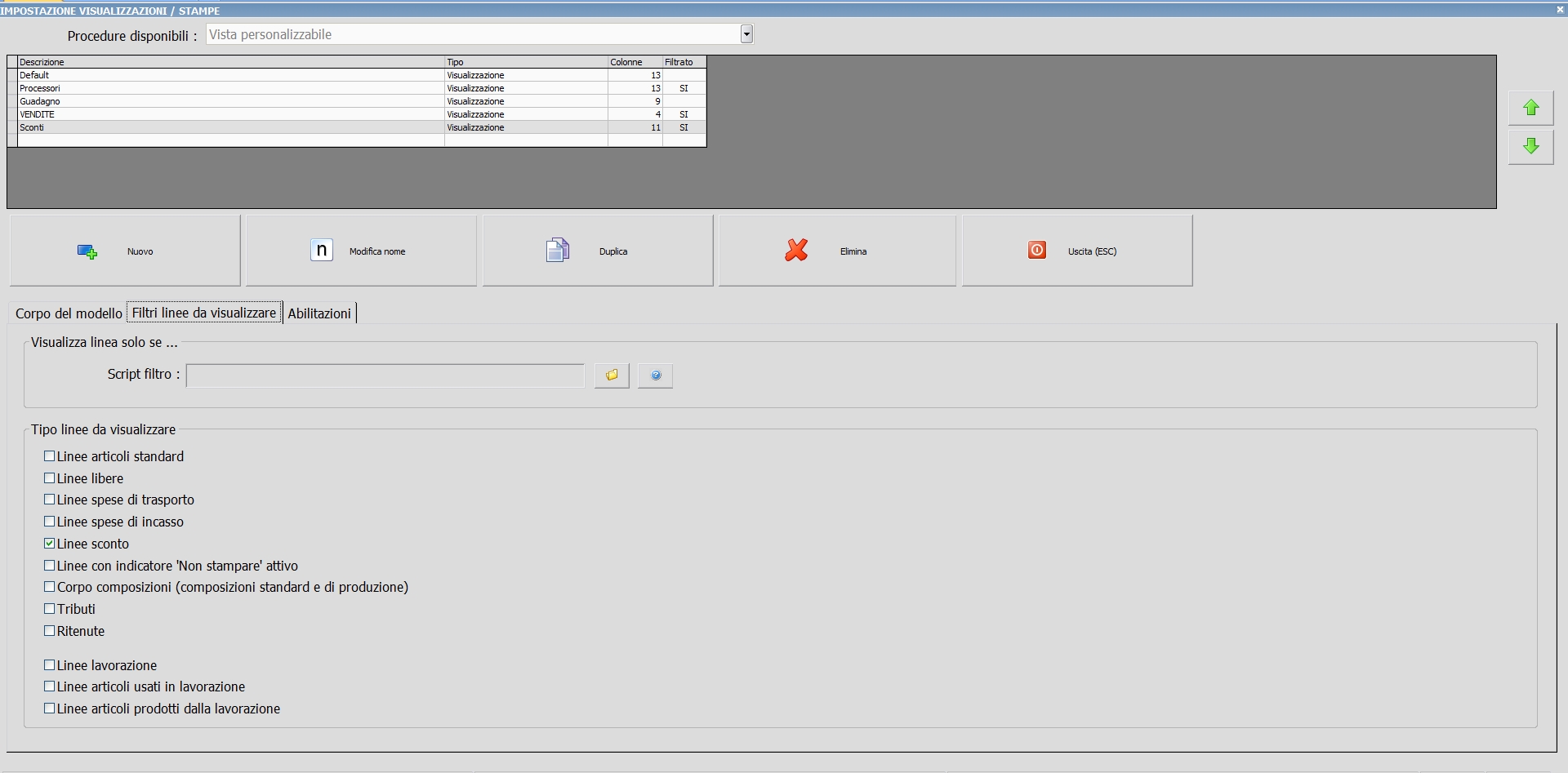
Task: Click the Descrizione column header
Action: [231, 62]
